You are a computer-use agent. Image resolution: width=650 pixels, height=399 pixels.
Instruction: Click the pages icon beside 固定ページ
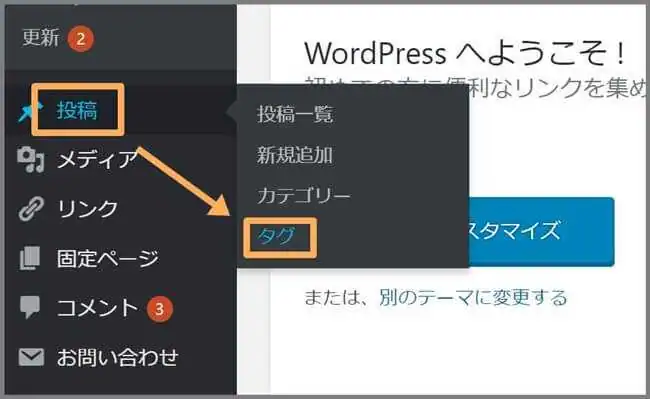(30, 258)
